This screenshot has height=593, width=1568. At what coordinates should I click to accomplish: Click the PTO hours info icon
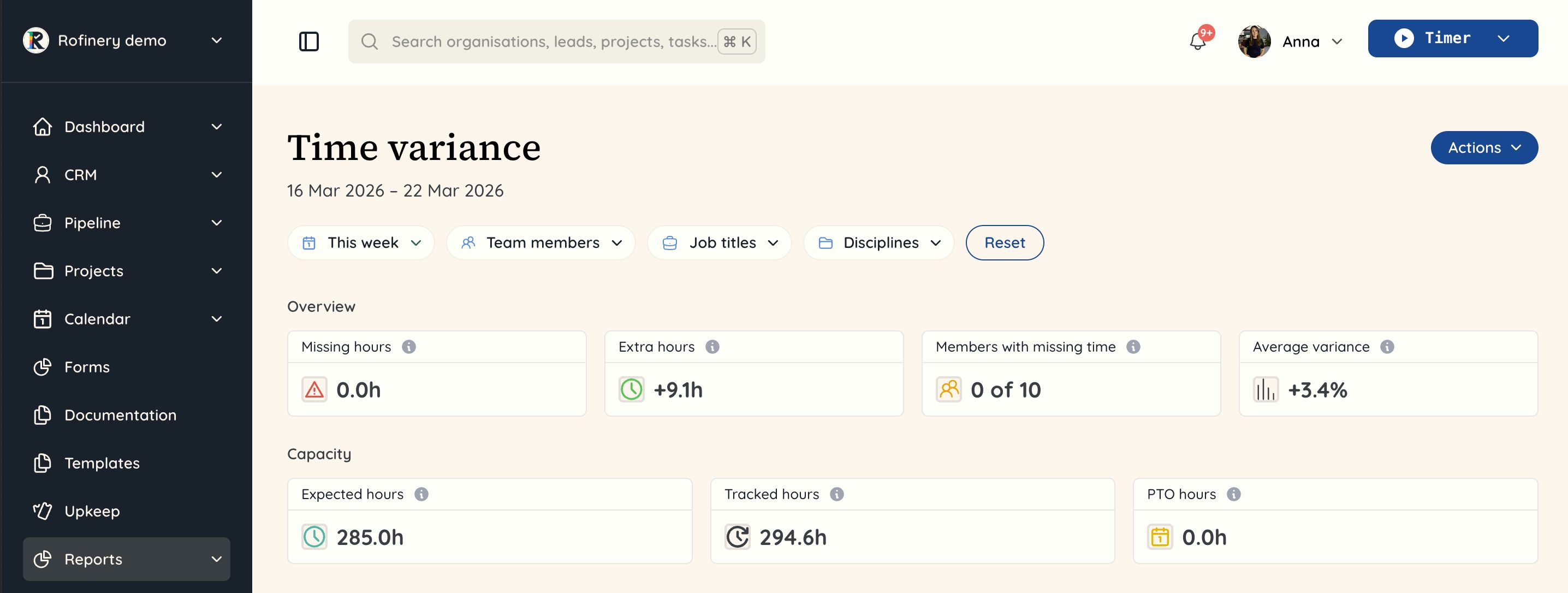1233,494
